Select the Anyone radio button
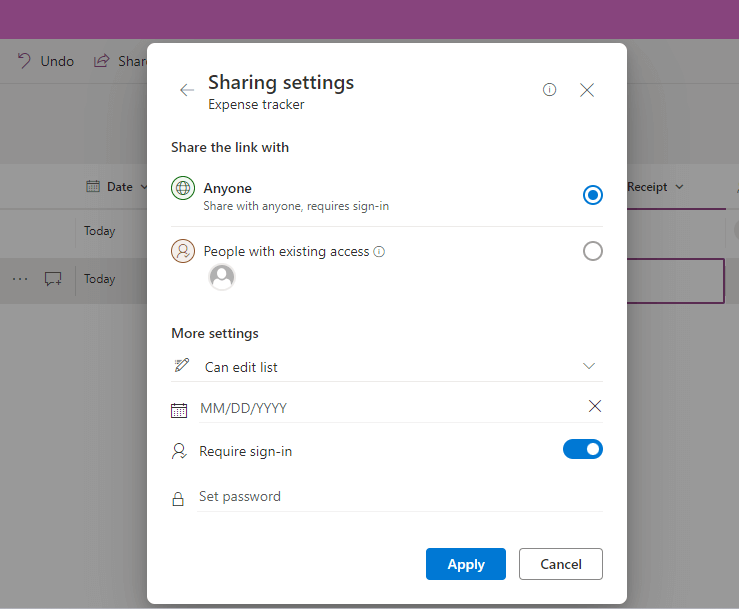This screenshot has height=609, width=739. 593,195
